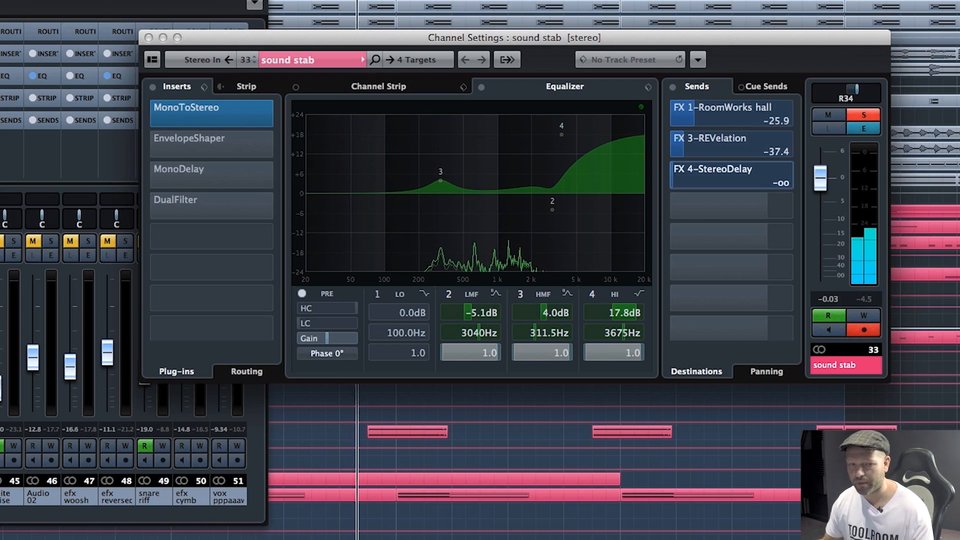The width and height of the screenshot is (960, 540).
Task: Open the functions menu down arrow
Action: (698, 59)
